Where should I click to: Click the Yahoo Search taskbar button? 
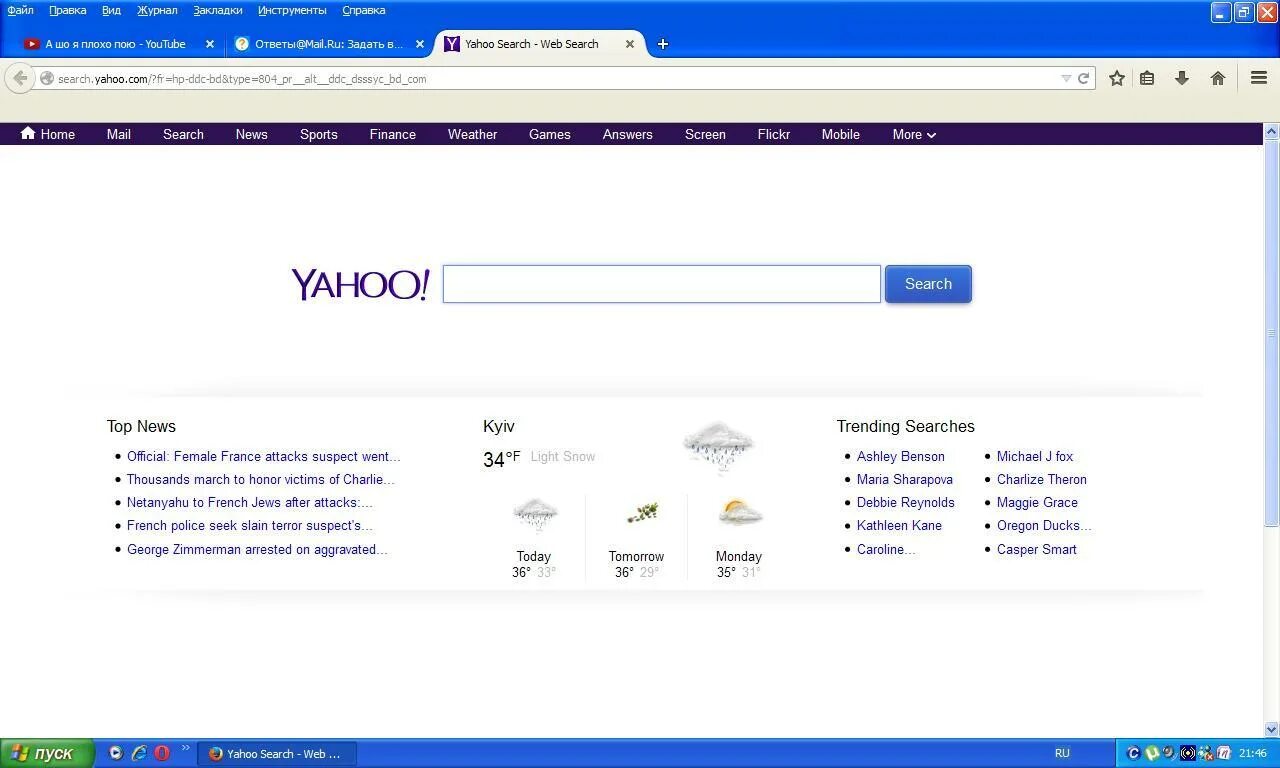point(278,754)
